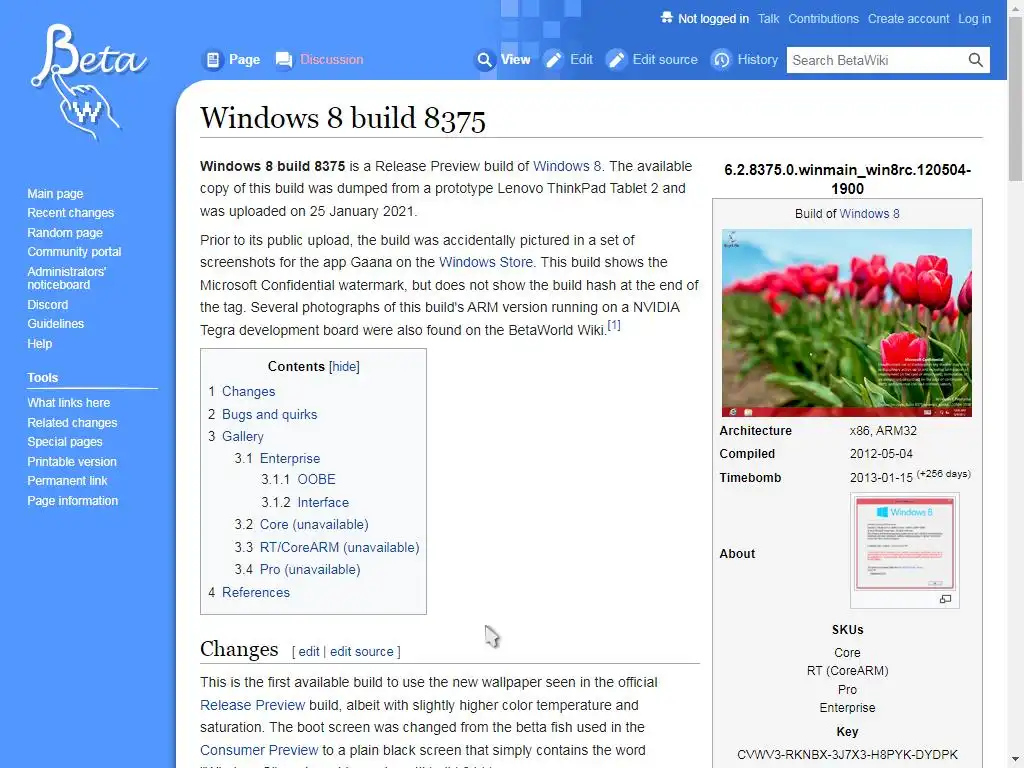Click the History clock icon
Image resolution: width=1024 pixels, height=768 pixels.
(721, 60)
